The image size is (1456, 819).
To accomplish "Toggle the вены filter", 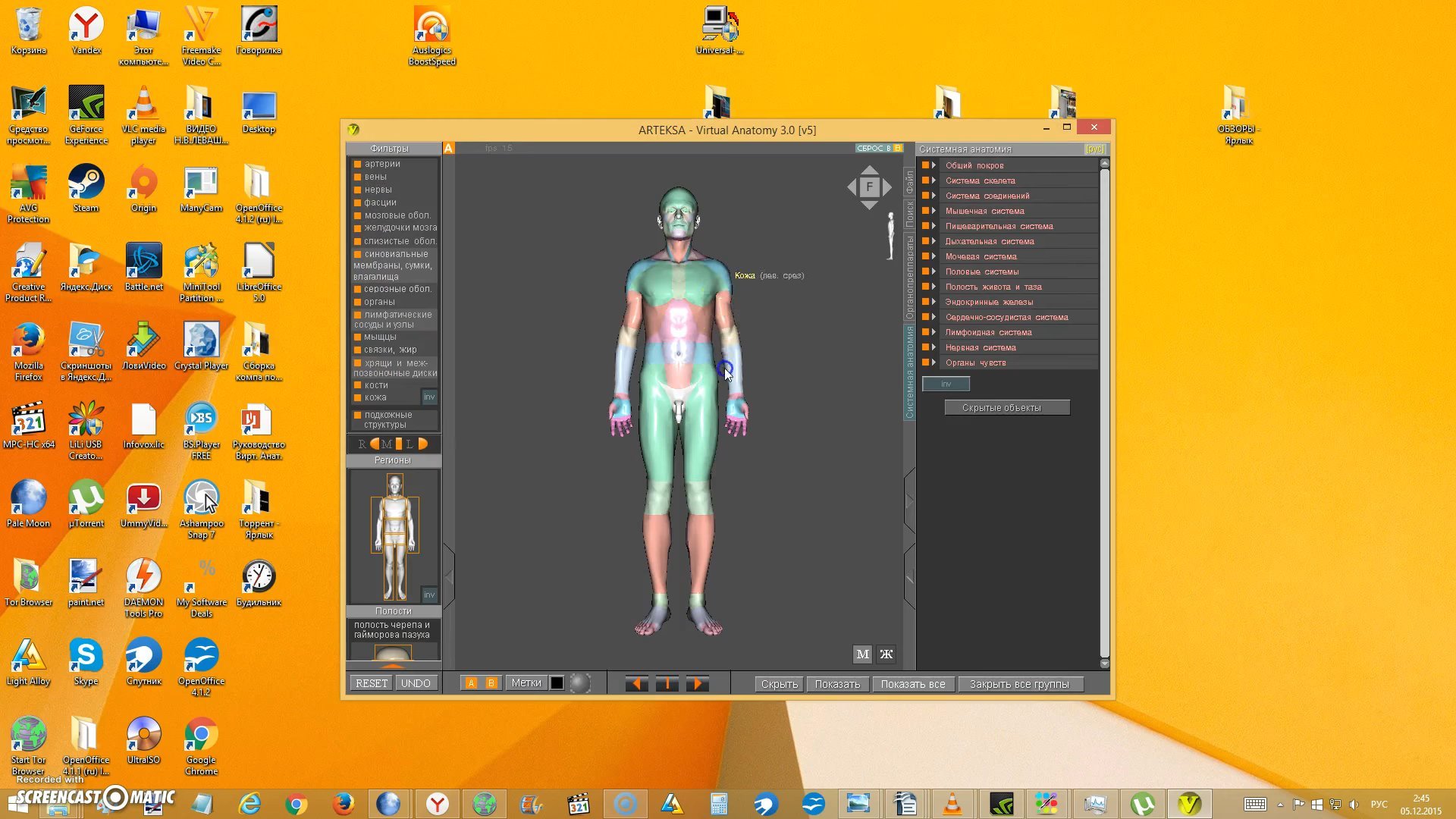I will tap(357, 177).
